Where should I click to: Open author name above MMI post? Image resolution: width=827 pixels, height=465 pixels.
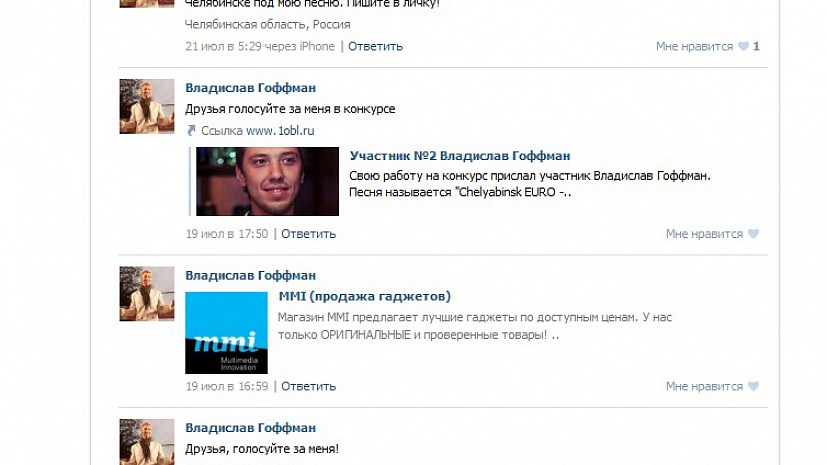250,275
